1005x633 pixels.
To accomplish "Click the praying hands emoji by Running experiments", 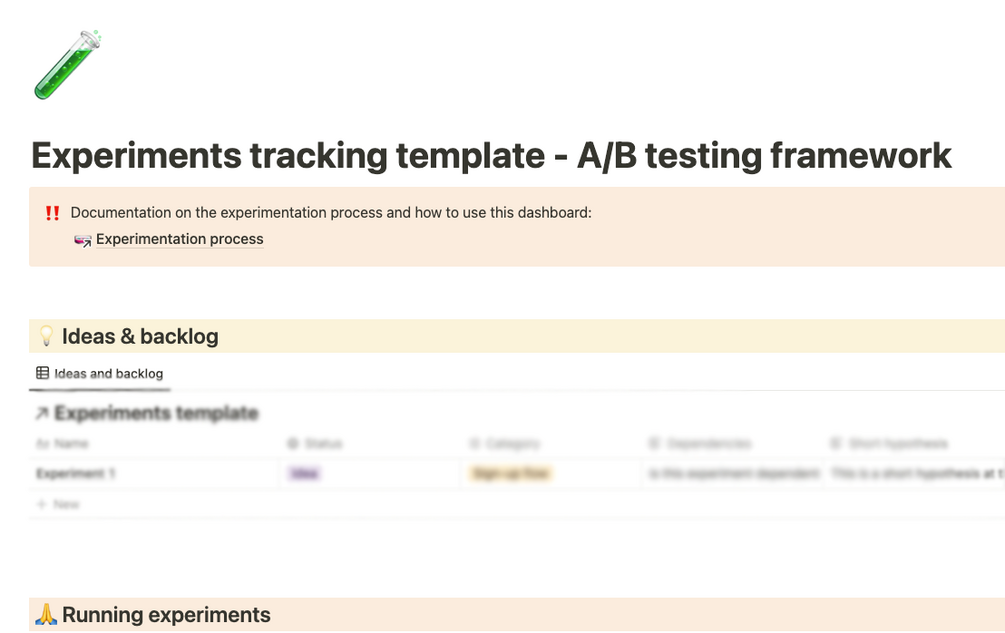I will click(x=46, y=615).
